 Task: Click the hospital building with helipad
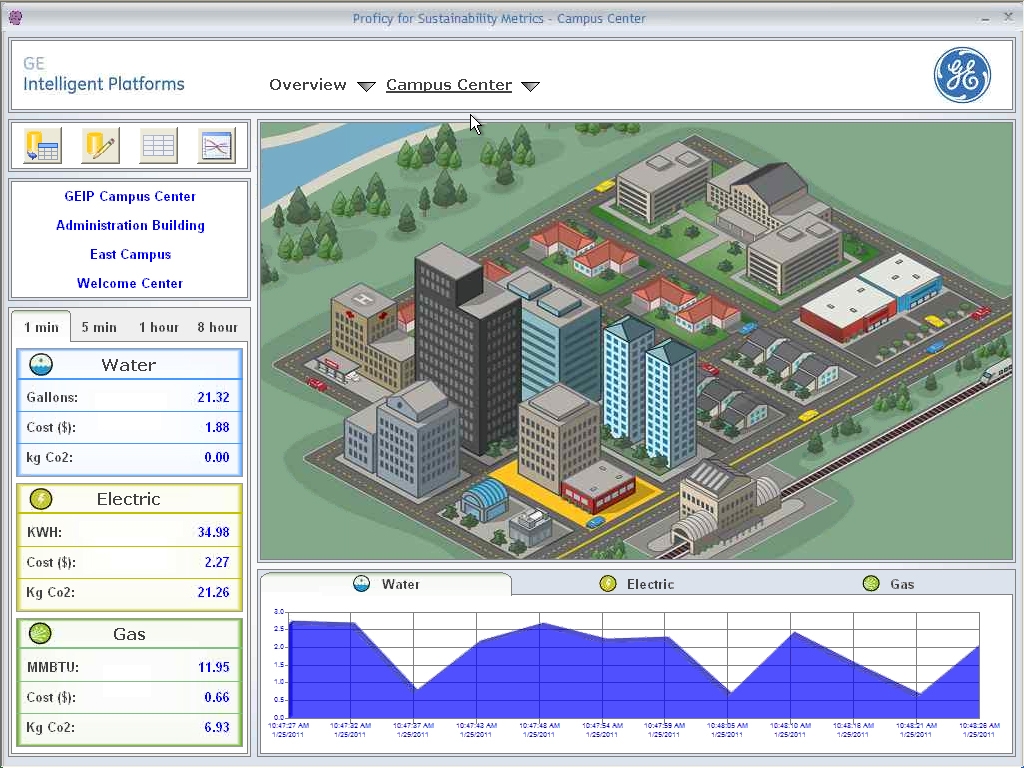pyautogui.click(x=372, y=340)
